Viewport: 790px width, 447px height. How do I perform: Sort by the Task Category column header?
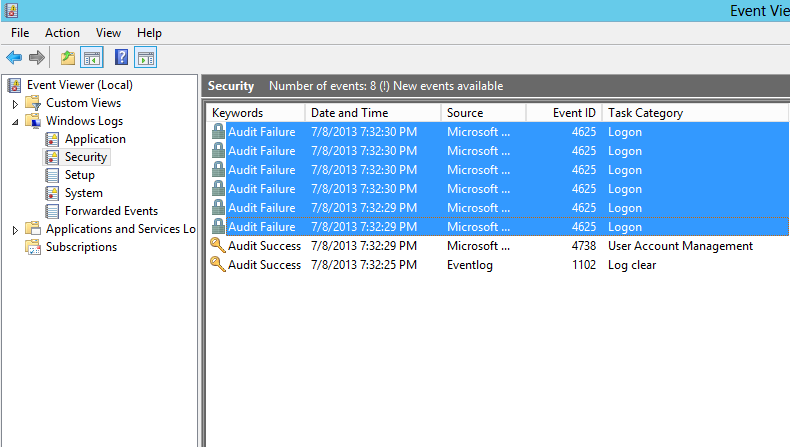point(695,113)
